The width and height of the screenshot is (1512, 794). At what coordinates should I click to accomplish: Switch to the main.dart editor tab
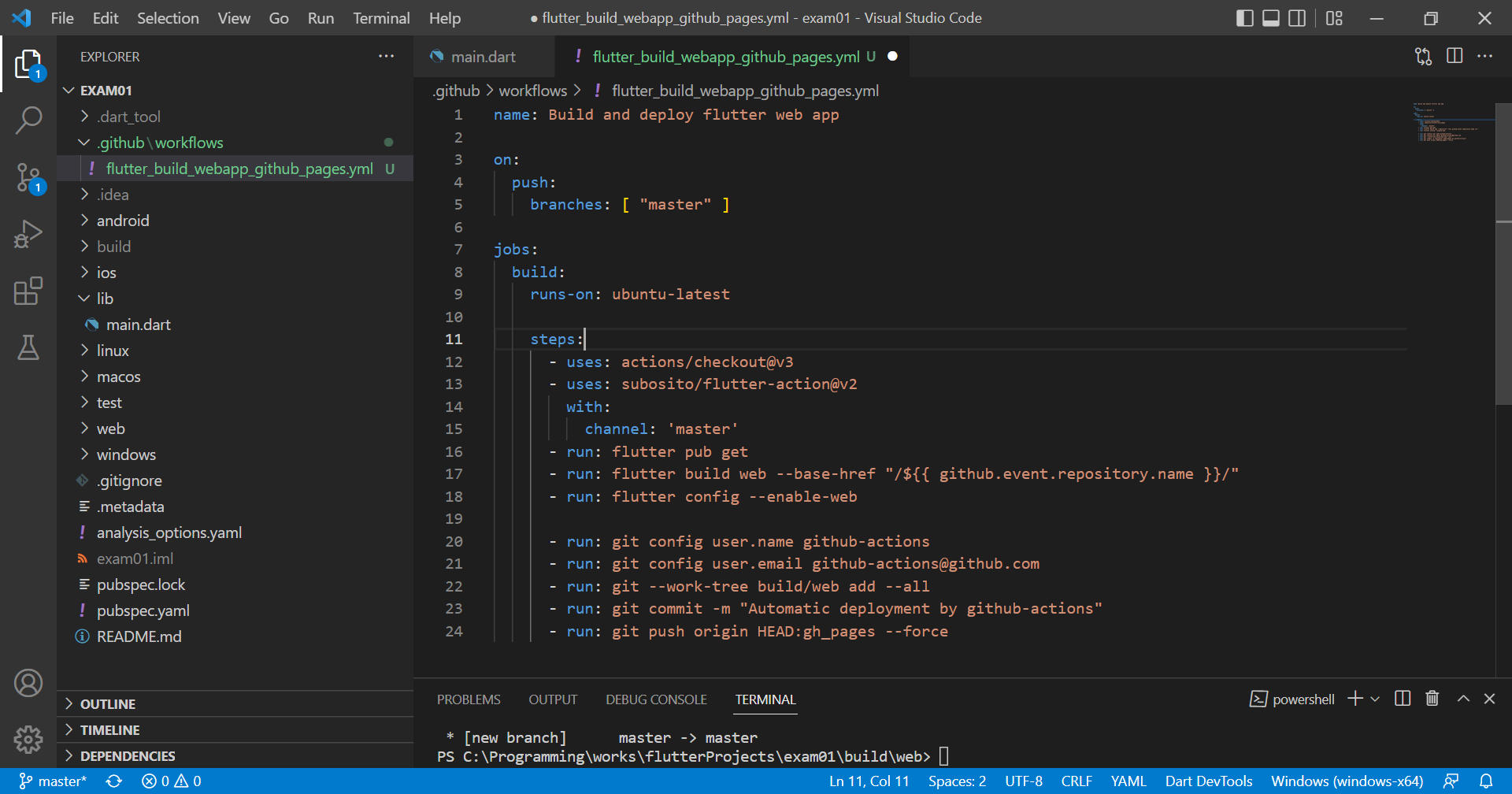click(483, 57)
